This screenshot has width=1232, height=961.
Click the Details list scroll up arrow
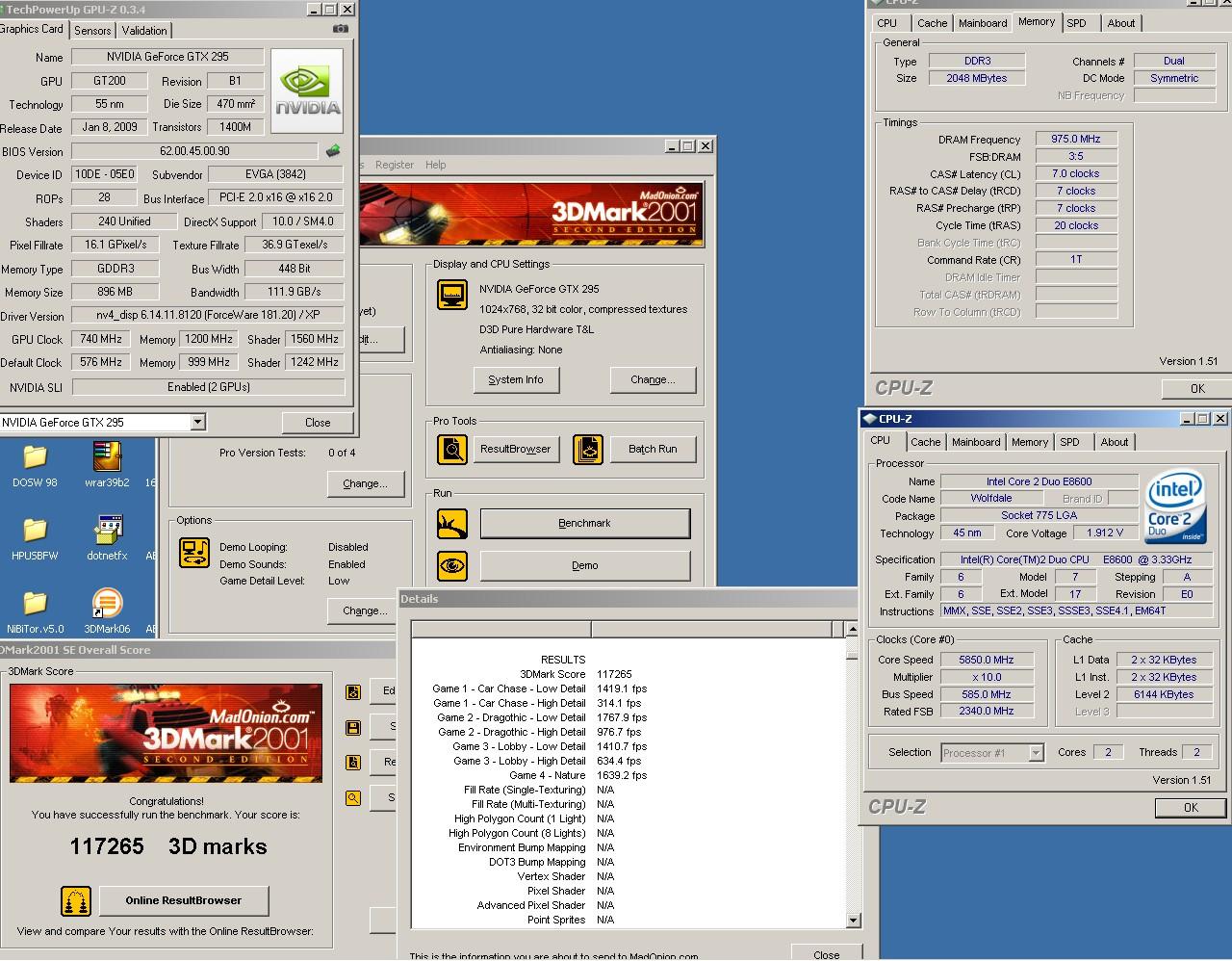pos(852,630)
